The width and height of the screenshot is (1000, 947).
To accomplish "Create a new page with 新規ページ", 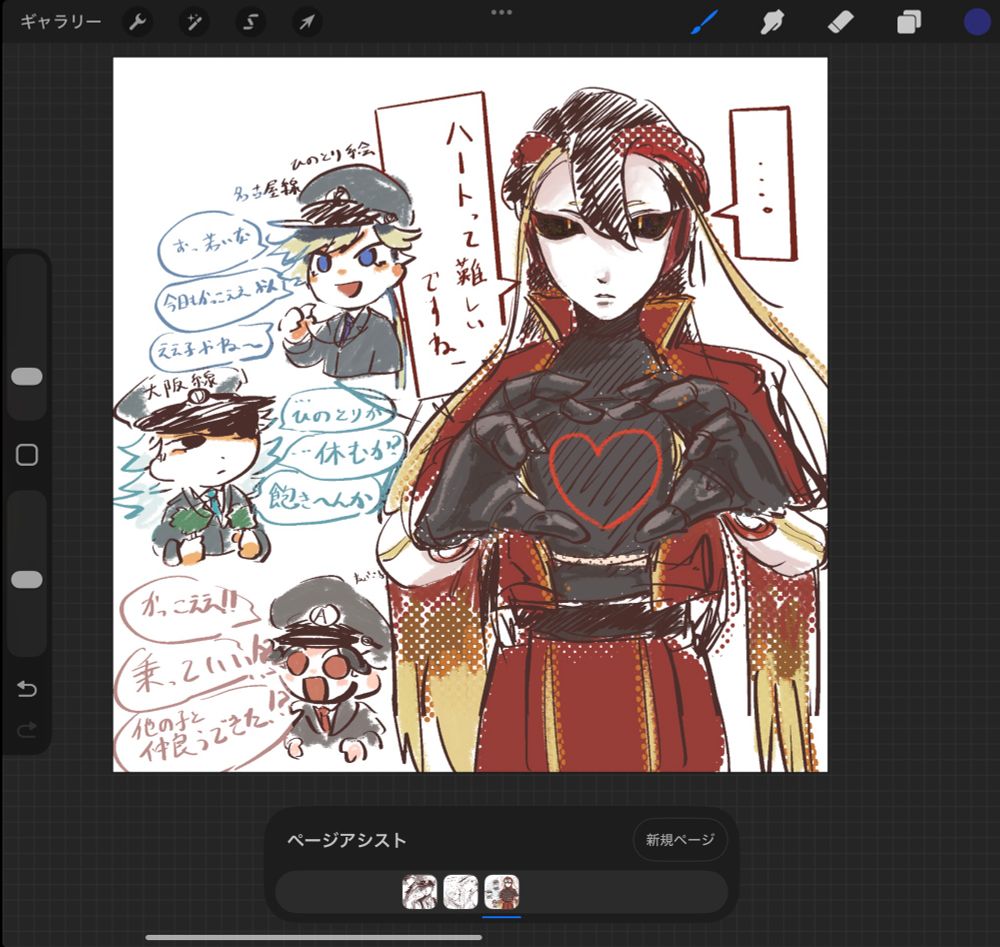I will (680, 840).
